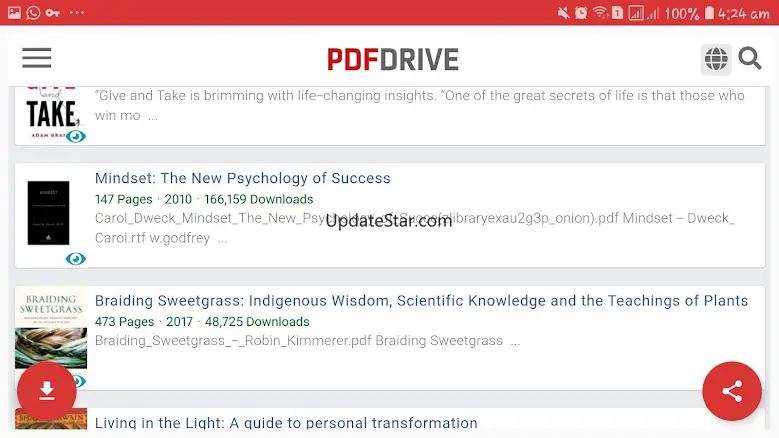Tap the Mindset book cover thumbnail
The width and height of the screenshot is (779, 438).
[x=49, y=213]
